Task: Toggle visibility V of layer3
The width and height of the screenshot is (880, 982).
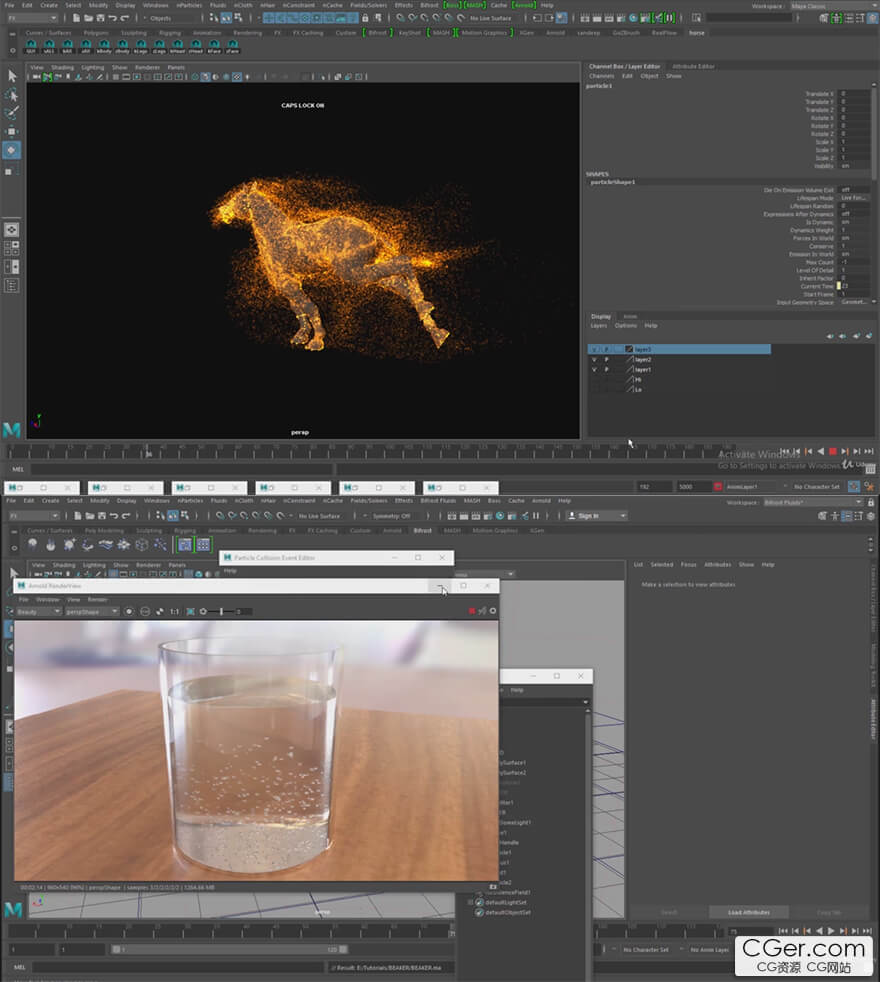Action: [594, 349]
